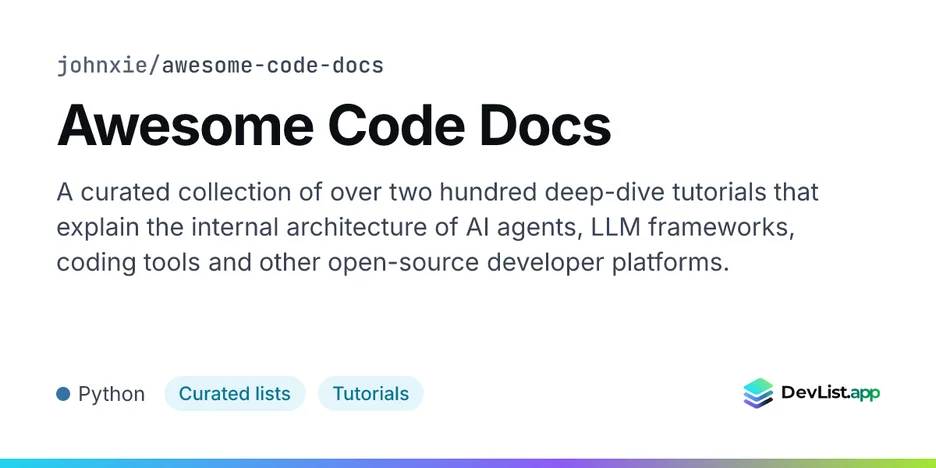This screenshot has width=936, height=468.
Task: Click the Awesome Code Docs title
Action: coord(334,126)
